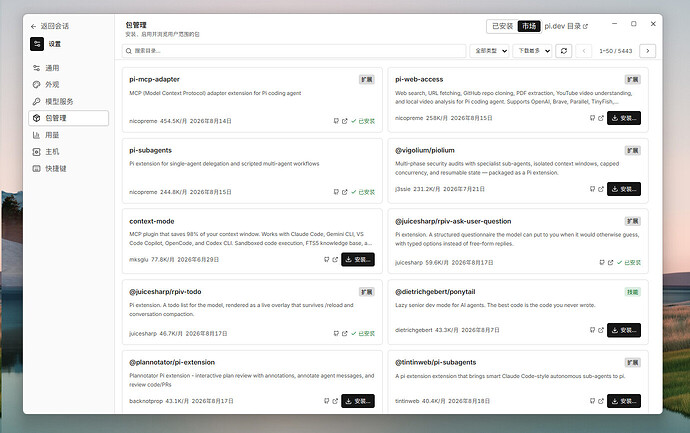
Task: Open external link for rpiv-ask-user-question
Action: click(x=610, y=262)
